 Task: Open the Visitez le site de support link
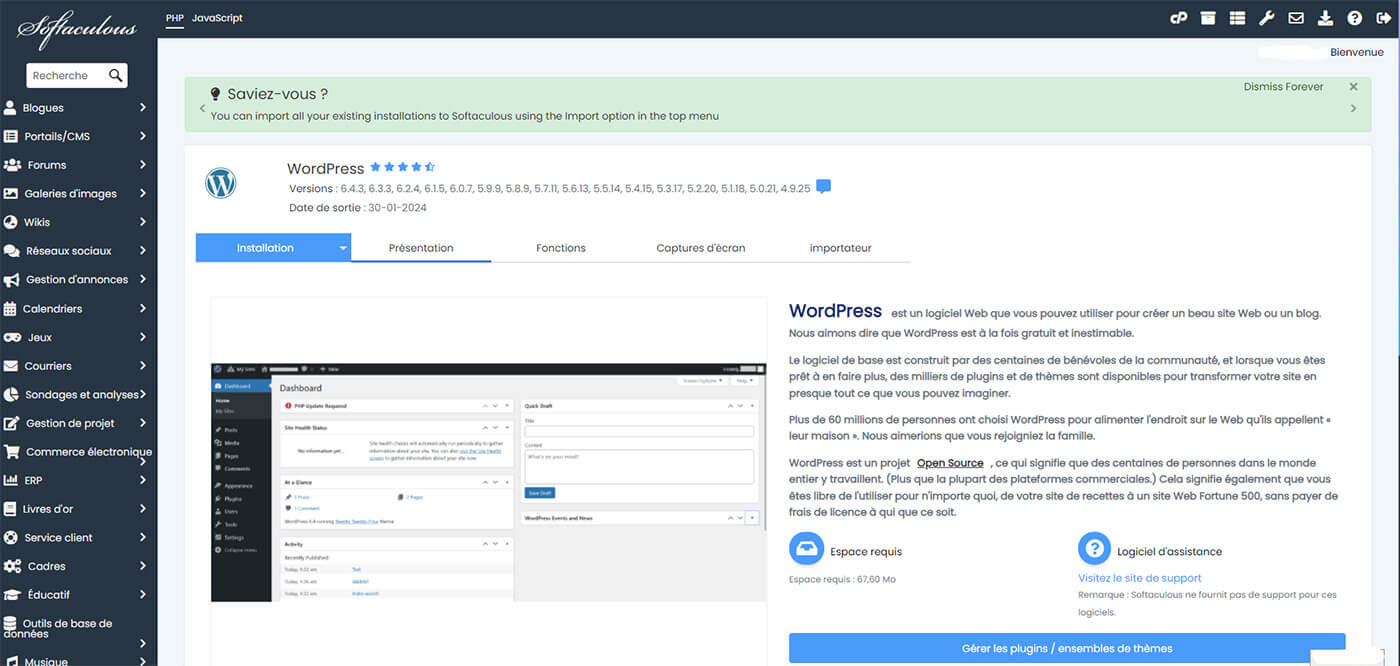pos(1141,578)
